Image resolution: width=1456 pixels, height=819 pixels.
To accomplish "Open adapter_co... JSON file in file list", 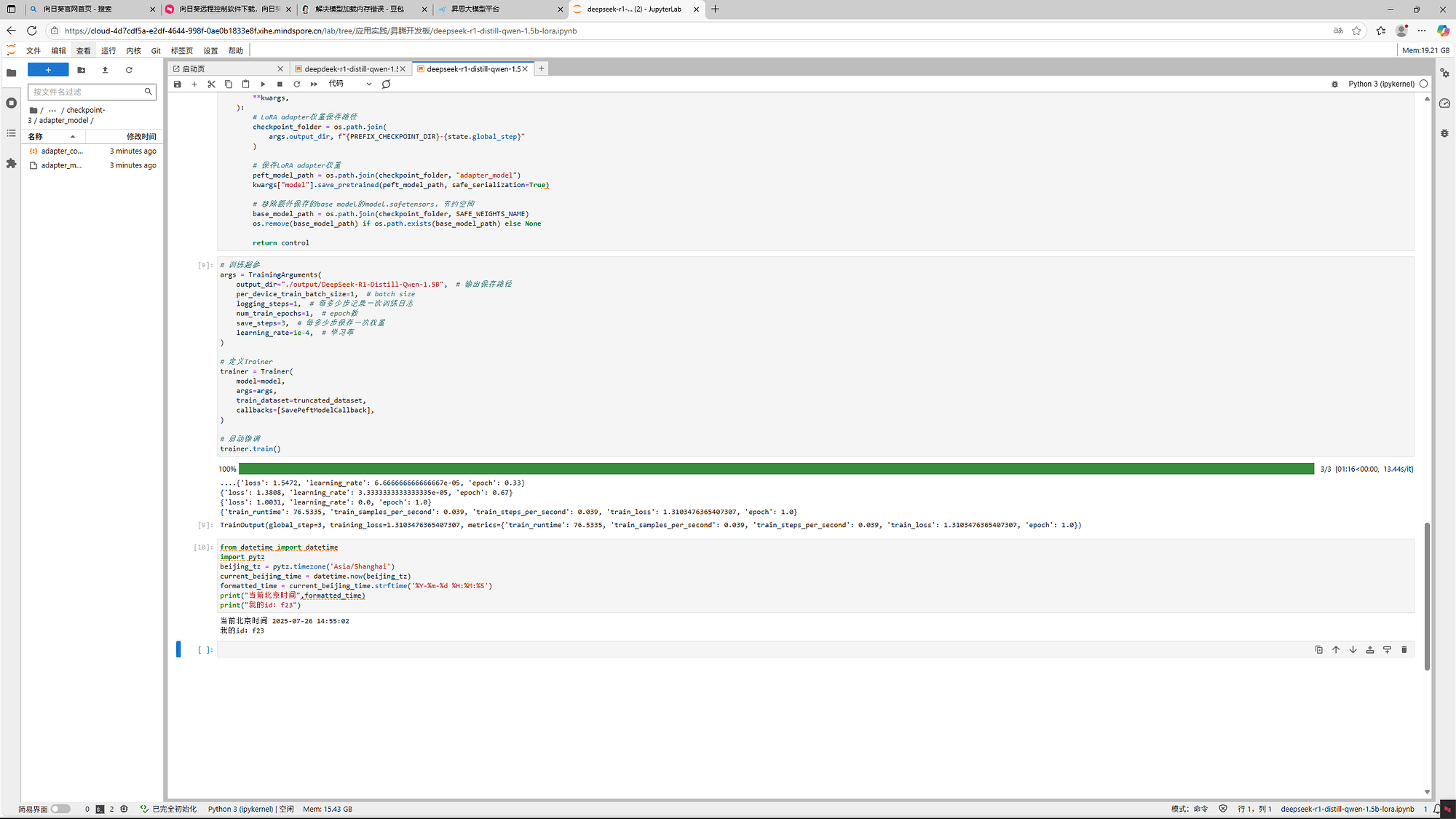I will (x=61, y=151).
